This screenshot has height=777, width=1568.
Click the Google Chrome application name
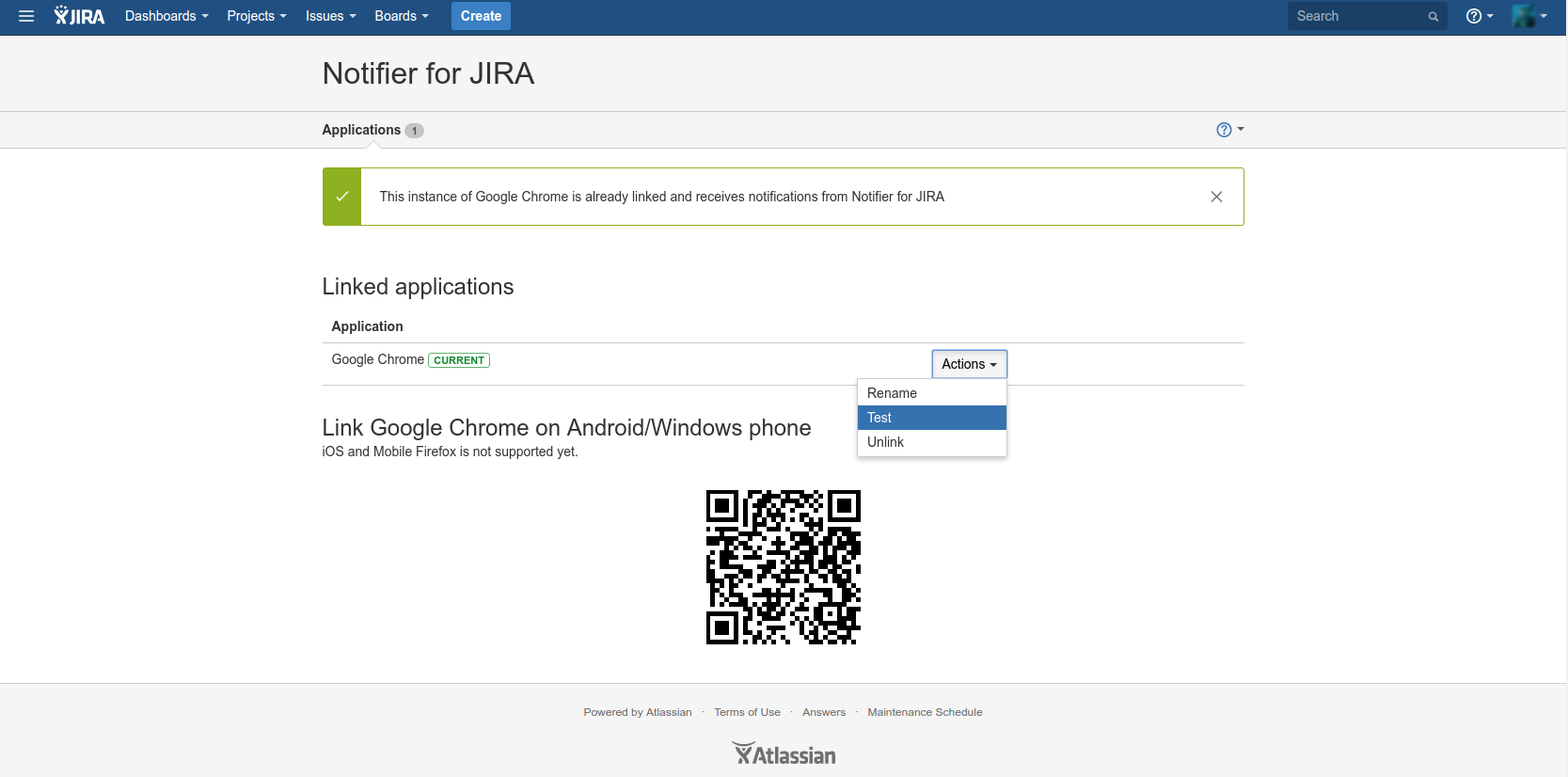click(377, 359)
